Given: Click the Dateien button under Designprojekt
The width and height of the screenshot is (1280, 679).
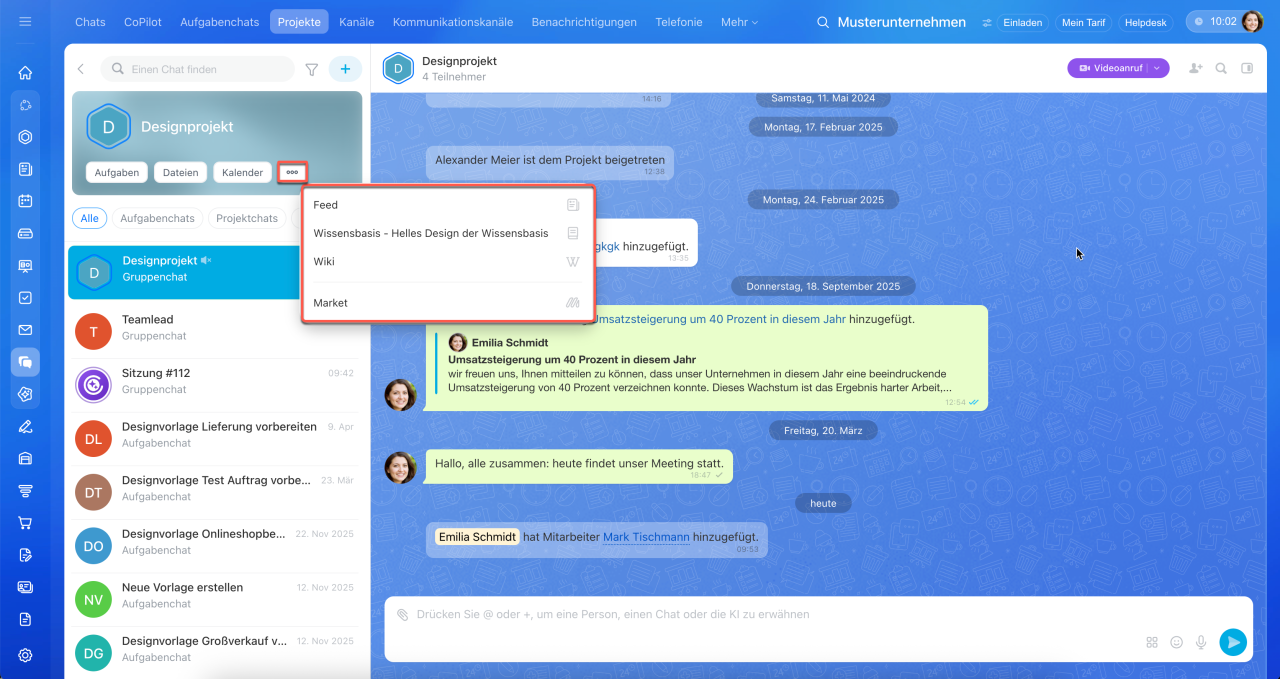Looking at the screenshot, I should (x=181, y=172).
